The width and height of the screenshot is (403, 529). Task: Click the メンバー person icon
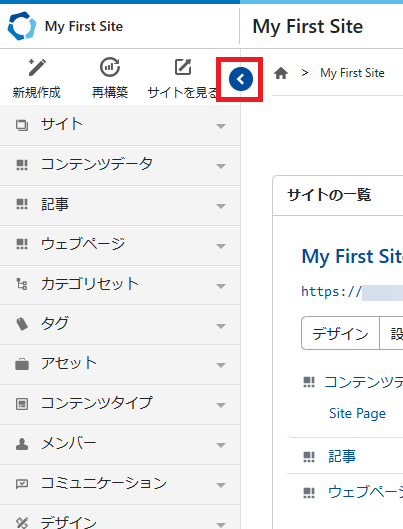[x=22, y=444]
